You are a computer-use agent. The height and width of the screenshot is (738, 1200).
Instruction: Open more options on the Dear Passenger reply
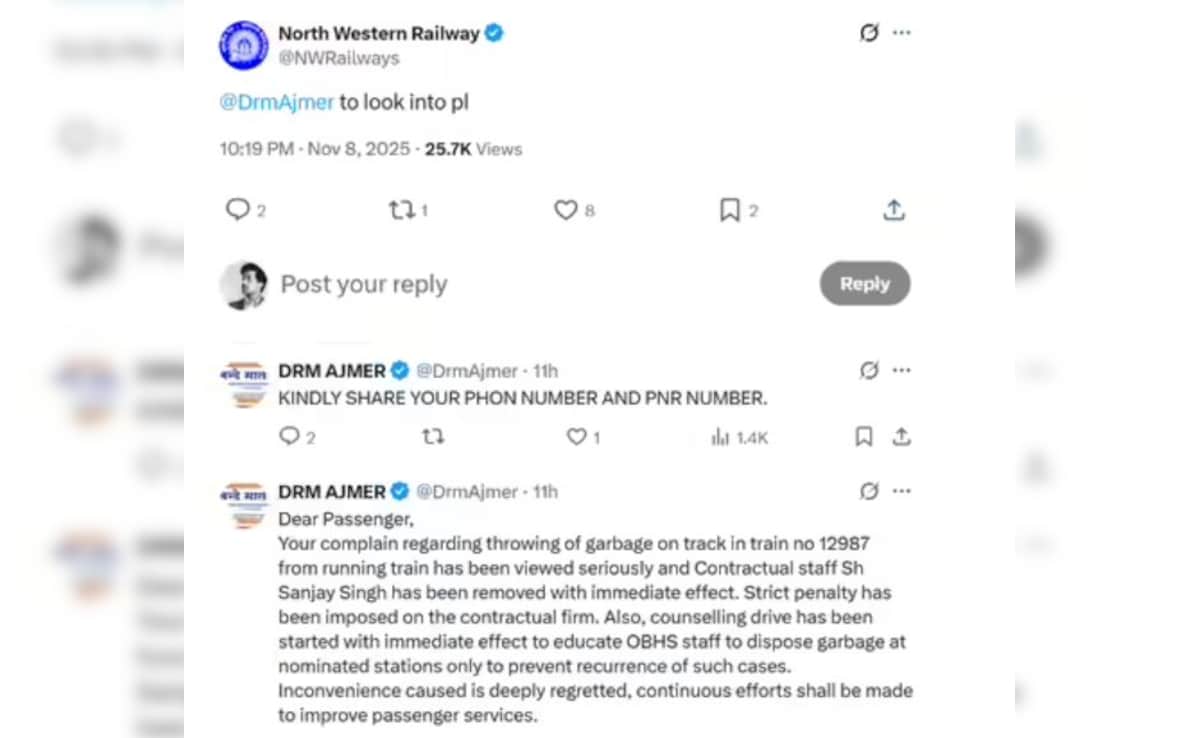point(902,490)
